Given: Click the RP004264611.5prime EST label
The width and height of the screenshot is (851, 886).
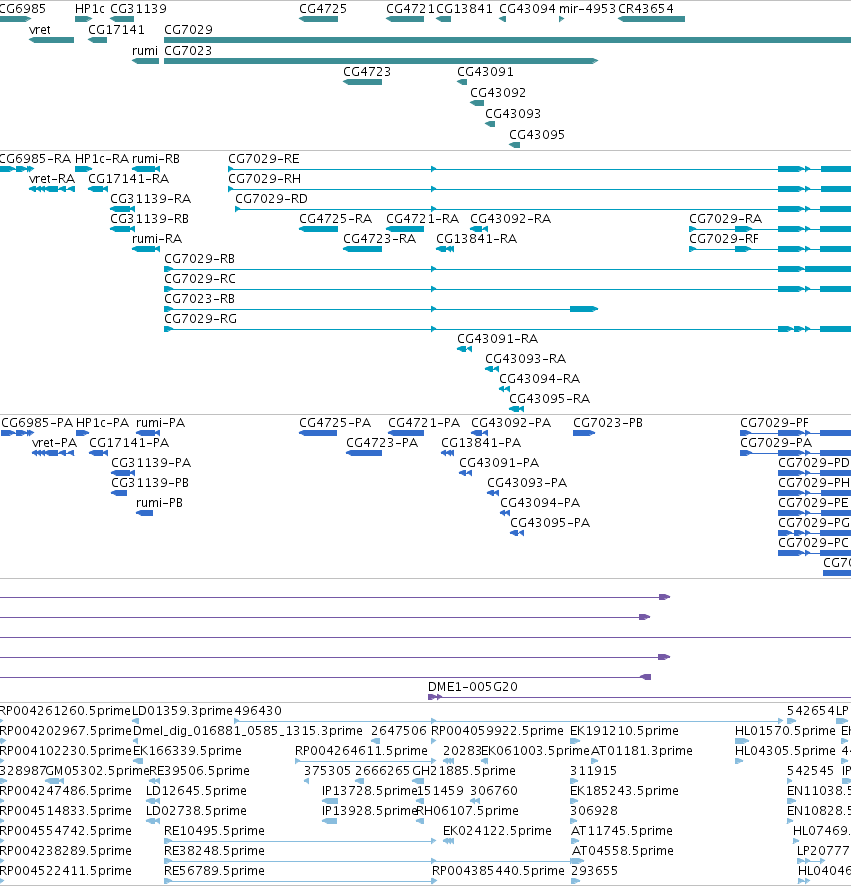Looking at the screenshot, I should [x=361, y=751].
